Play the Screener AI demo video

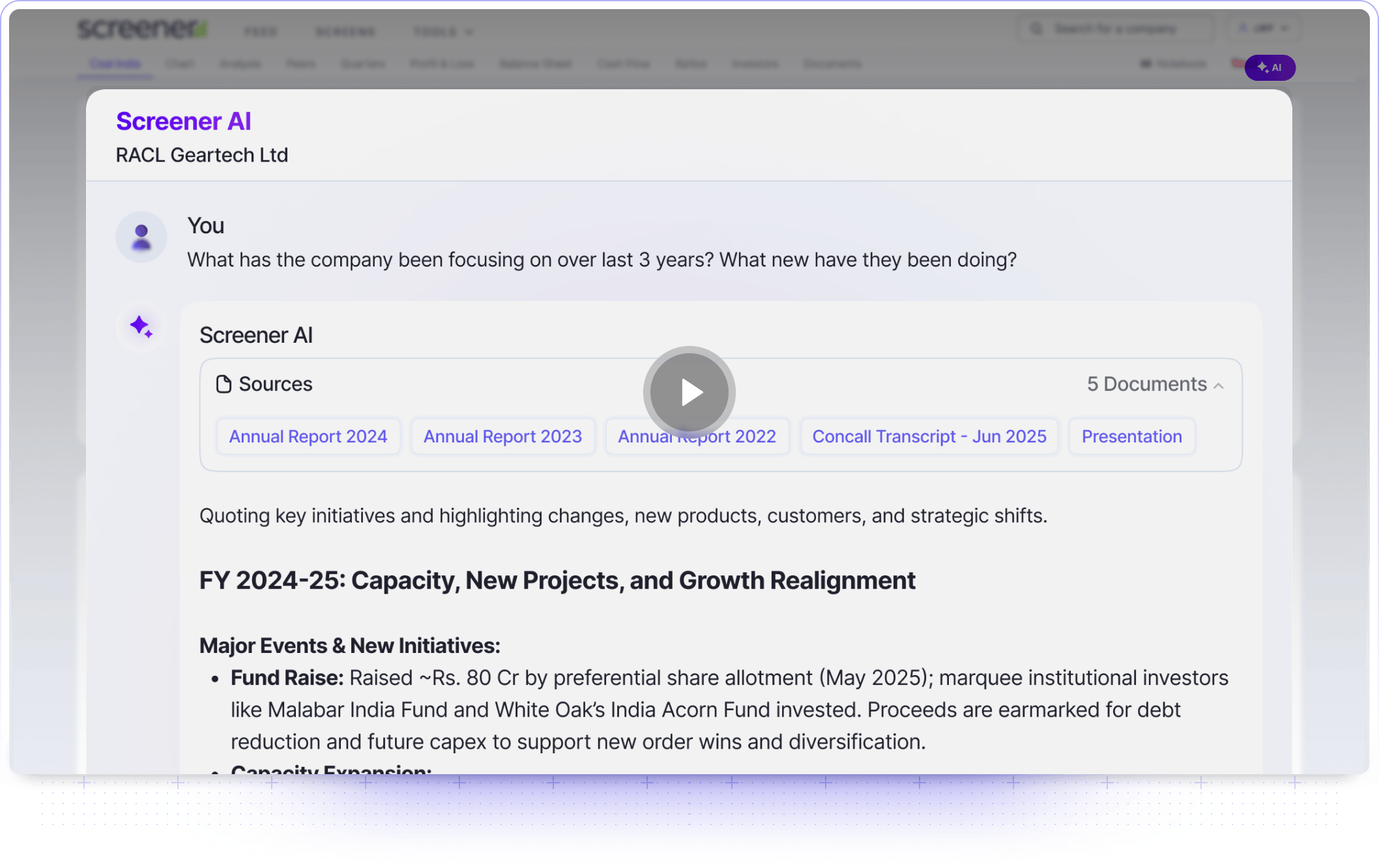tap(689, 392)
